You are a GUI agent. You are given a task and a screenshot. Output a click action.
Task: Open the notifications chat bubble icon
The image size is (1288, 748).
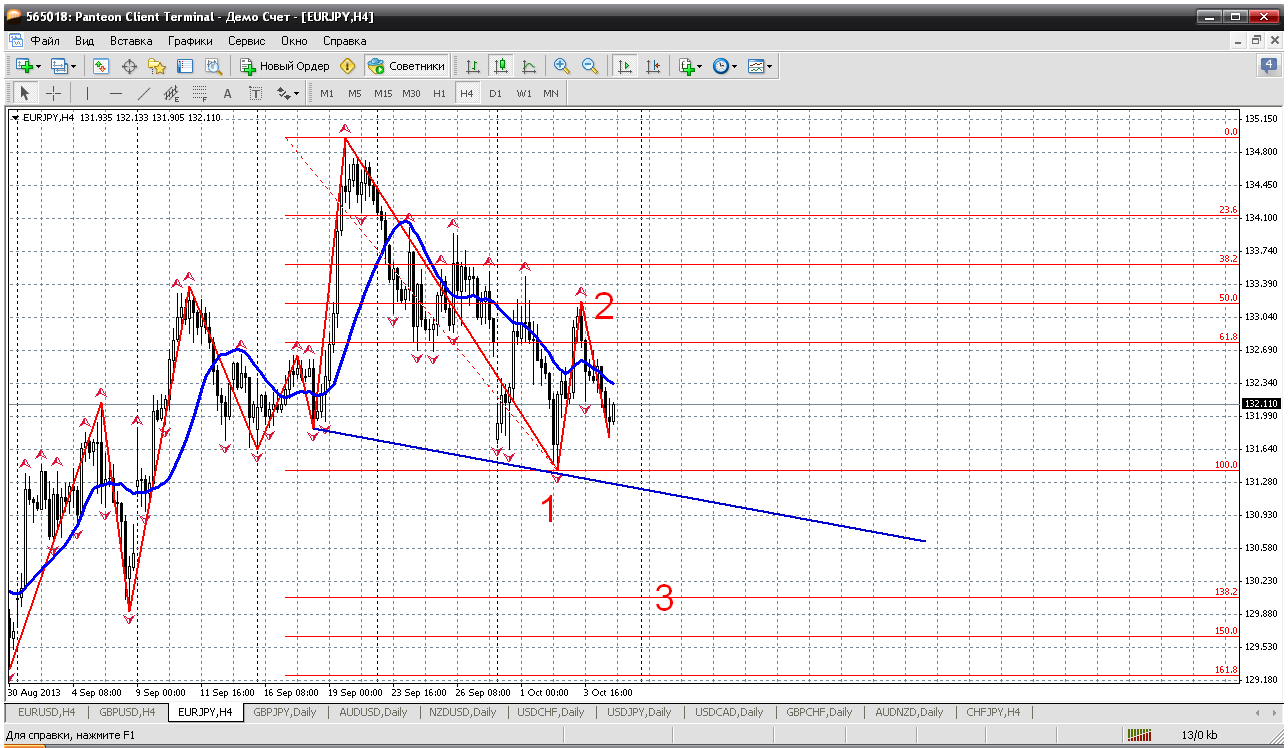click(1267, 66)
